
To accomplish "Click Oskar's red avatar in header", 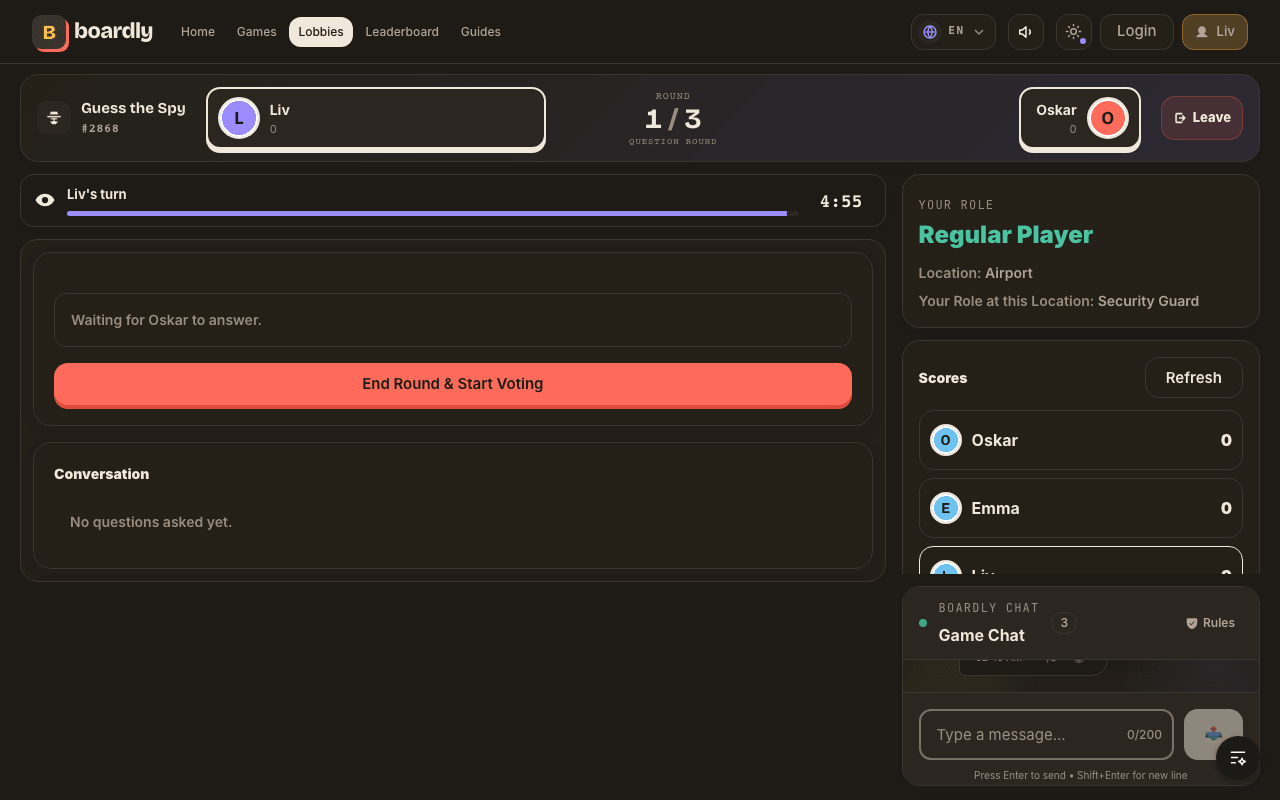I will (1108, 118).
